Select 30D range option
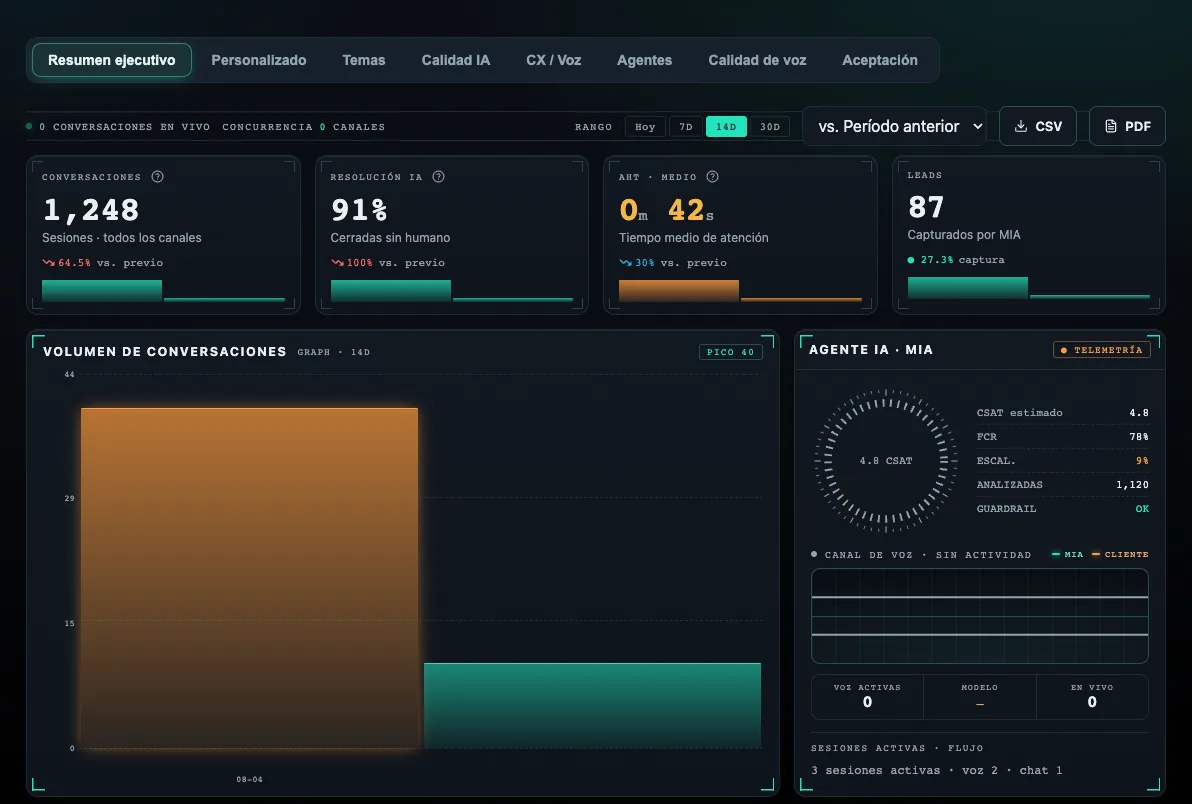Viewport: 1192px width, 804px height. tap(770, 127)
